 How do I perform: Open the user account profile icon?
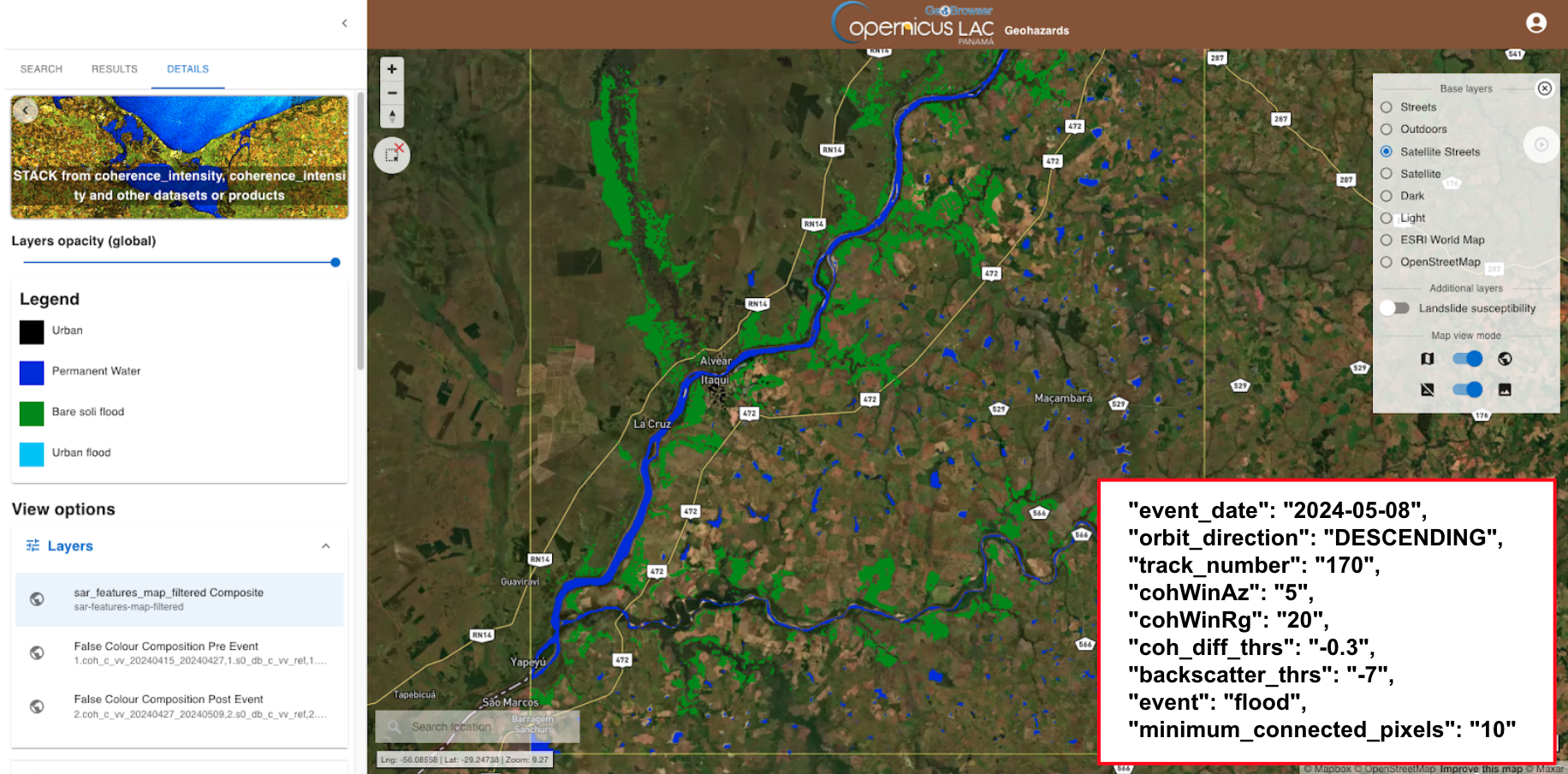point(1535,23)
